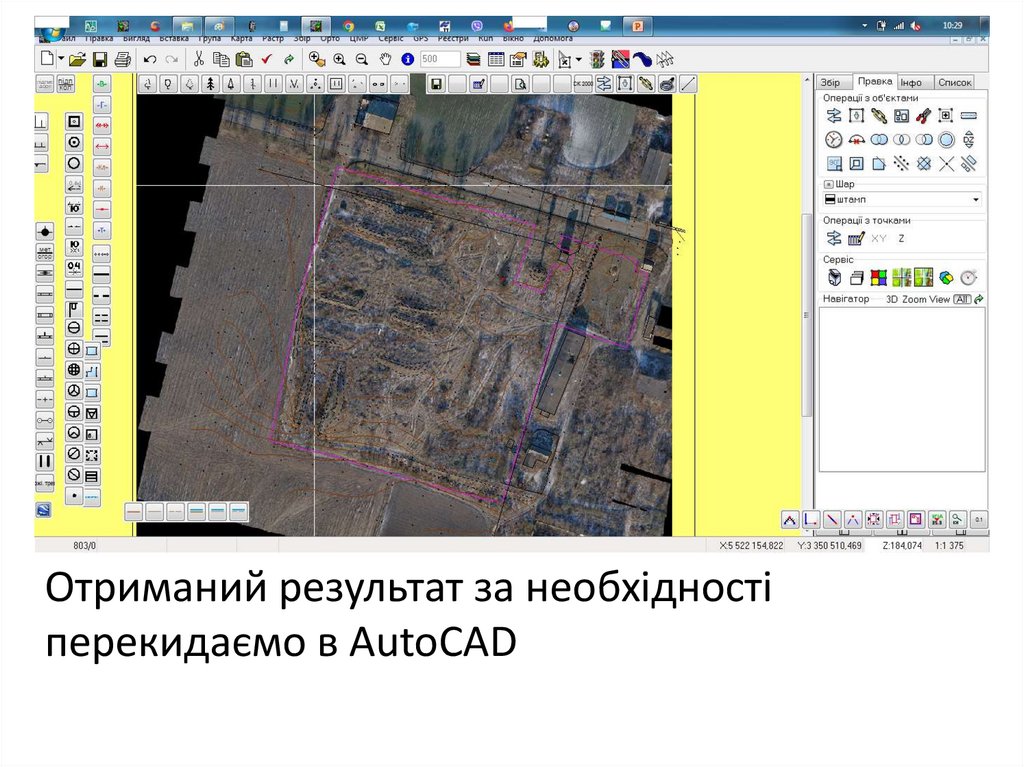Click the Zoom View link in Навігатор
This screenshot has width=1024, height=767.
tap(925, 299)
